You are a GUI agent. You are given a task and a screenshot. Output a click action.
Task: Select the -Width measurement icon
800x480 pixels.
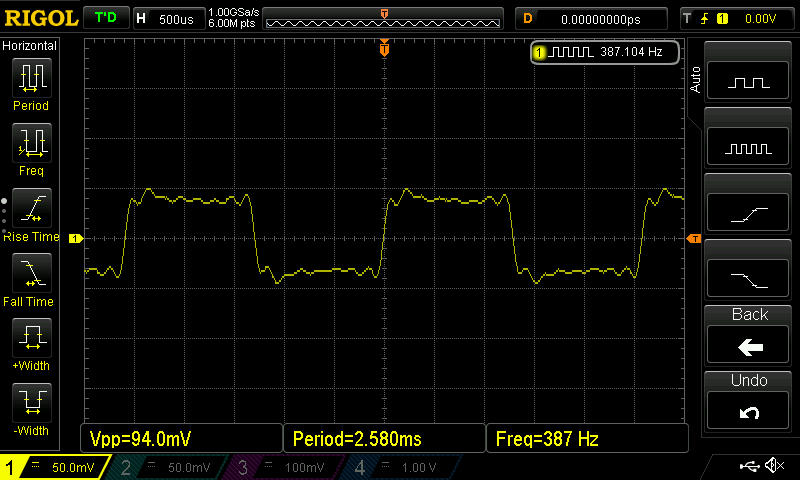click(32, 402)
